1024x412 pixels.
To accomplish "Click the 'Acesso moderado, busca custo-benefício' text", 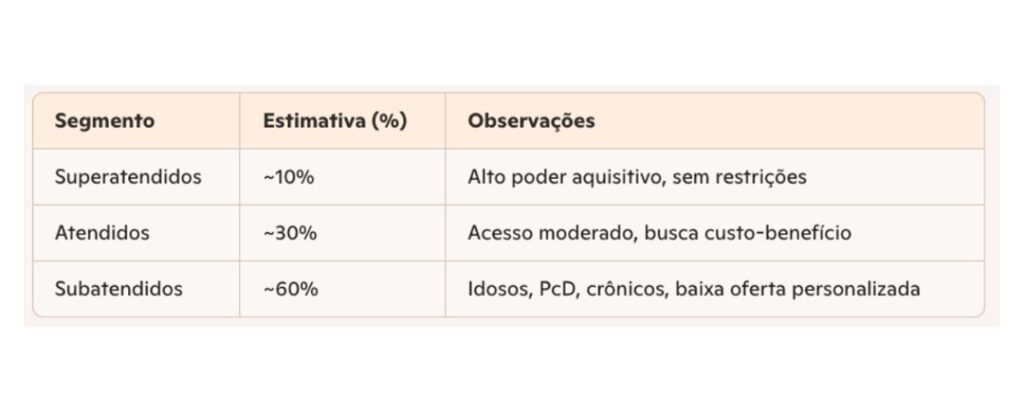I will pyautogui.click(x=659, y=233).
